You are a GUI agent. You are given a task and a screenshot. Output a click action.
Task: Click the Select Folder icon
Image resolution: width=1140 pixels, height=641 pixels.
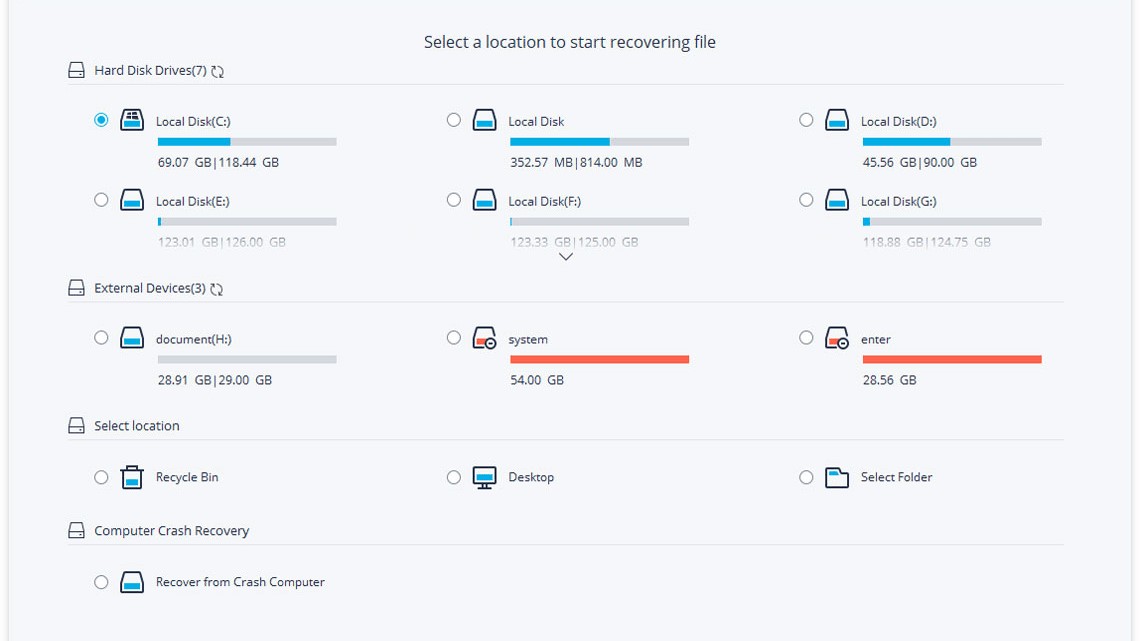[837, 477]
